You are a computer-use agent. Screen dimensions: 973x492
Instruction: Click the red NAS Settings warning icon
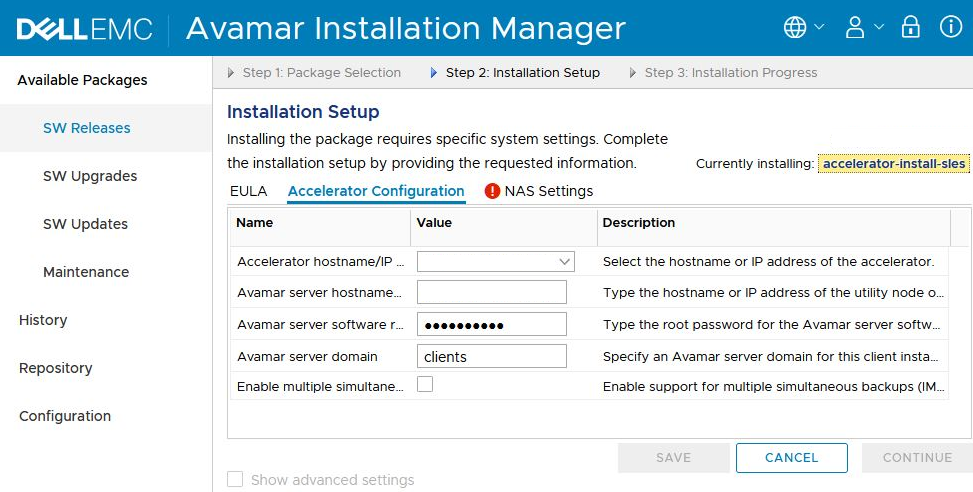tap(492, 191)
